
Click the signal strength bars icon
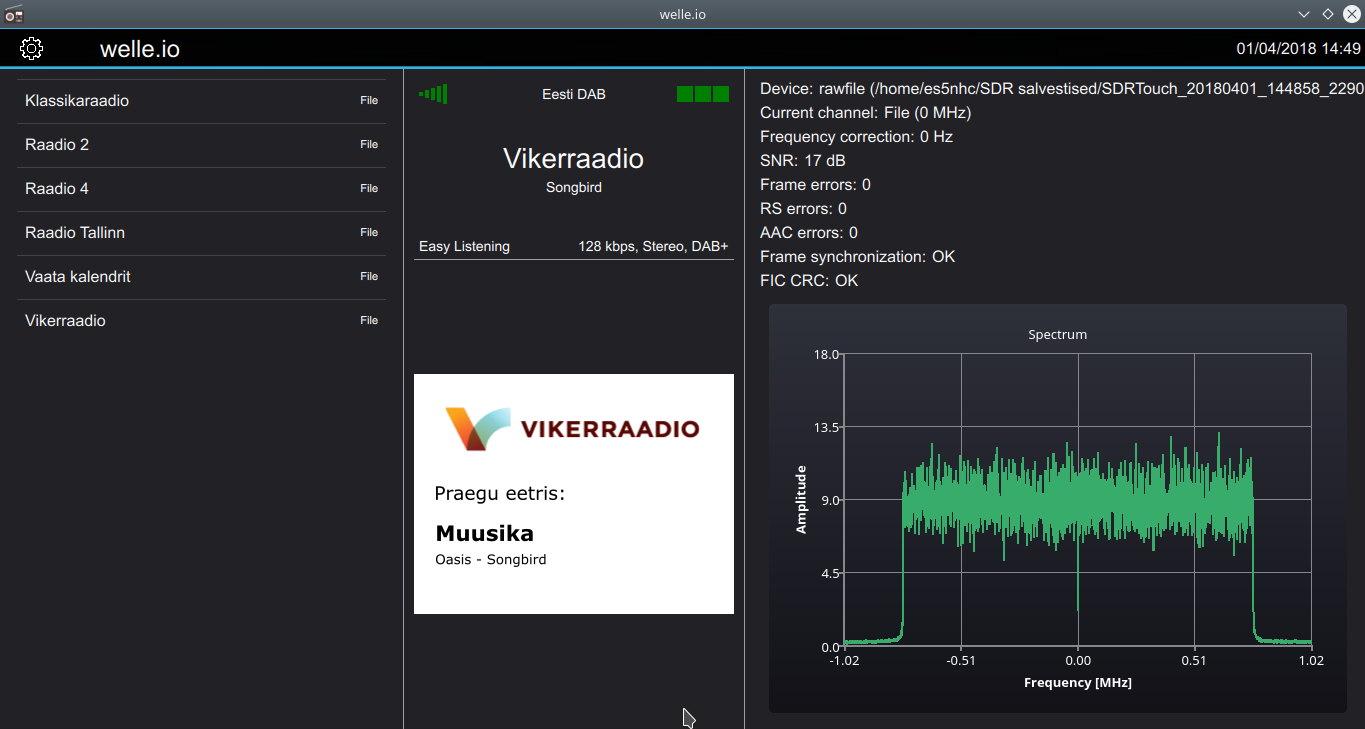[433, 94]
